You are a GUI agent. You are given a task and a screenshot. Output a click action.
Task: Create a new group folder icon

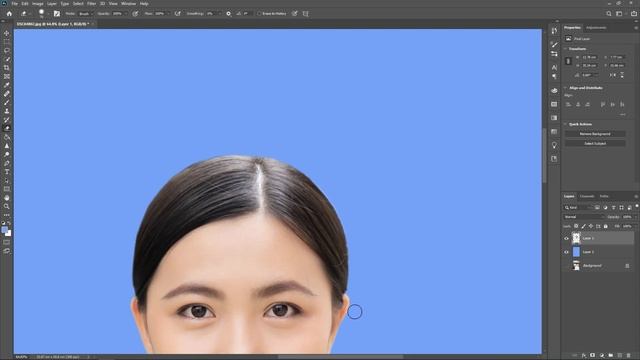click(611, 356)
